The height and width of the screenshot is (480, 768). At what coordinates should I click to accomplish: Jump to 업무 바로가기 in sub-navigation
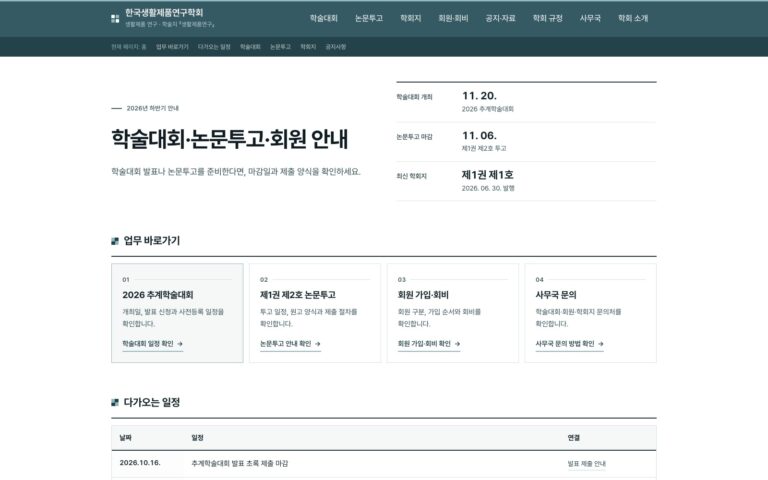coord(172,47)
